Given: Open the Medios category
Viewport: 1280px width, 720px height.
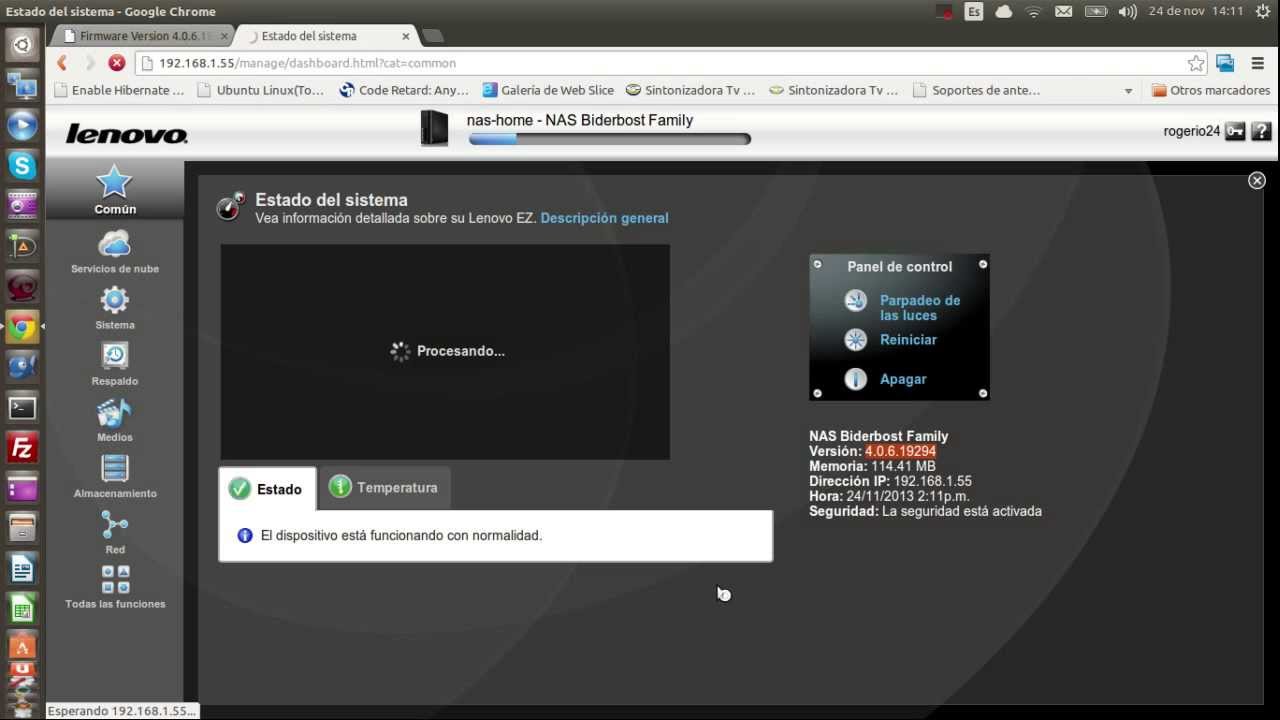Looking at the screenshot, I should click(114, 420).
